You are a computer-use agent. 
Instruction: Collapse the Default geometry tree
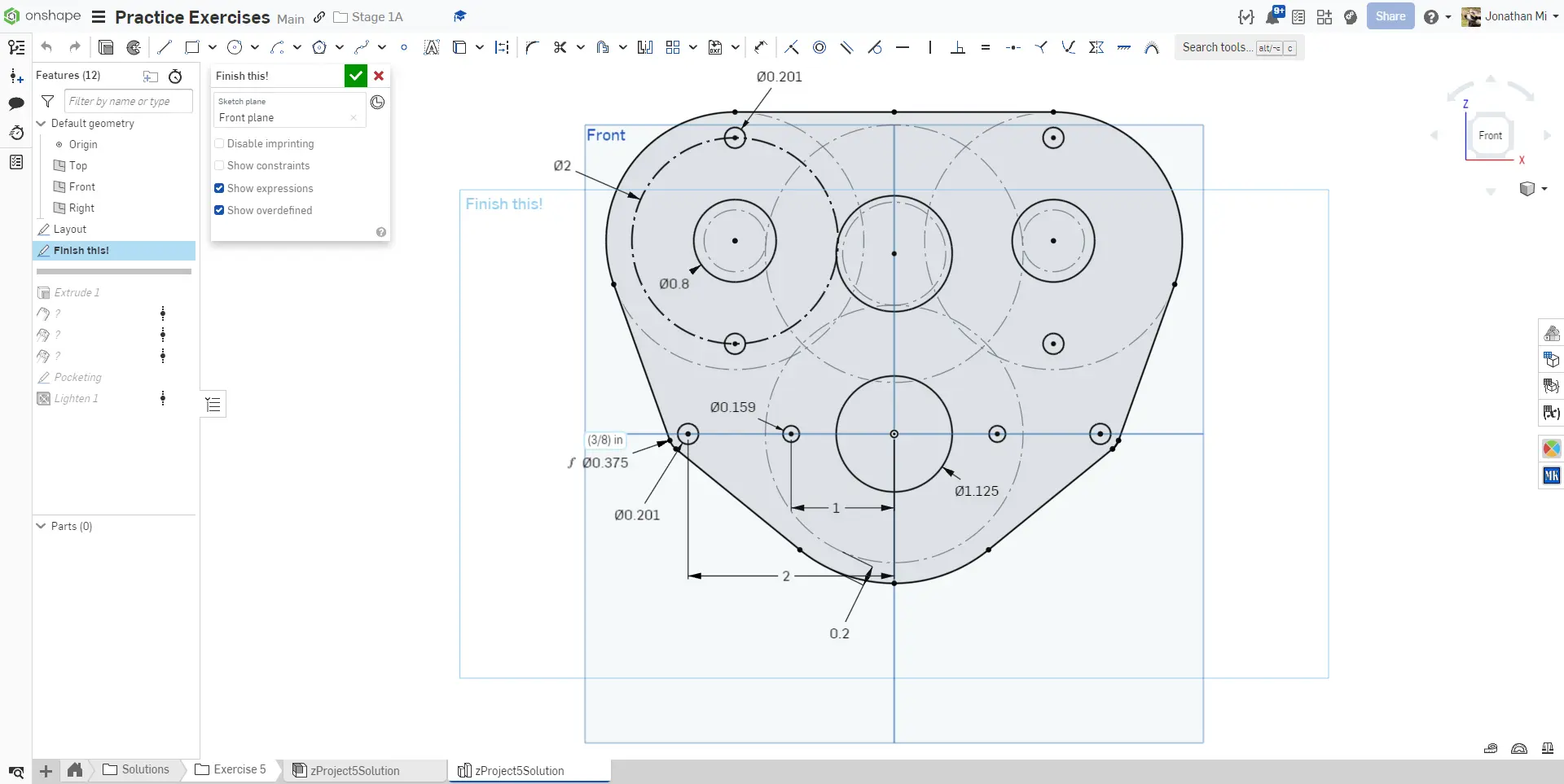[x=42, y=123]
